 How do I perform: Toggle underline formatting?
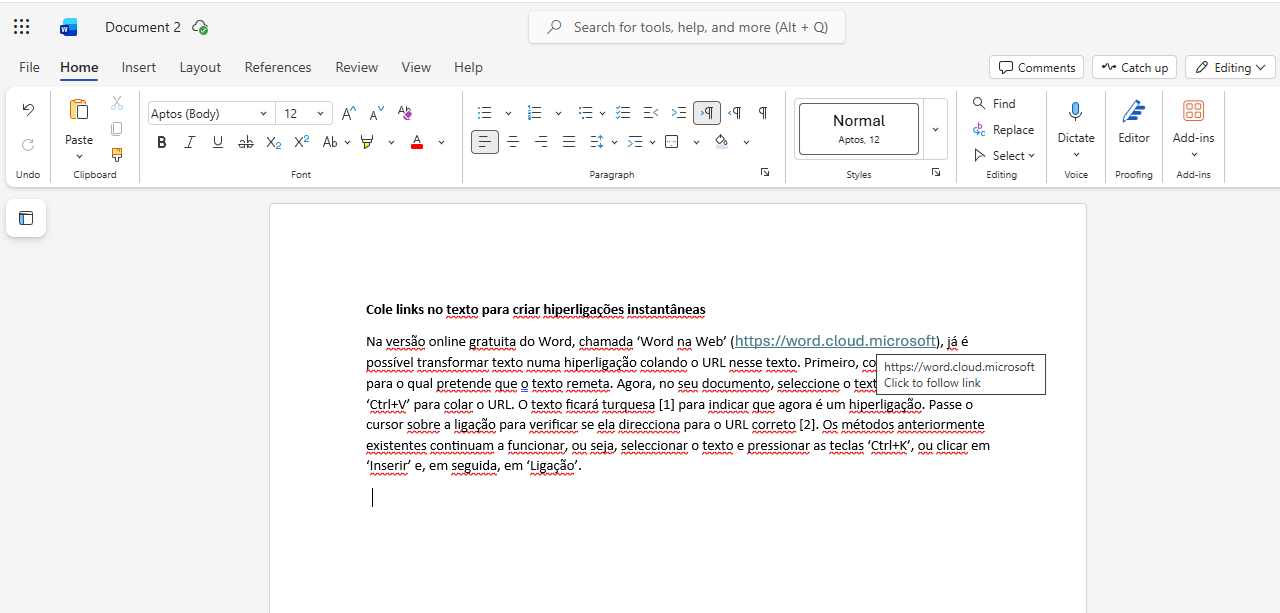click(217, 142)
